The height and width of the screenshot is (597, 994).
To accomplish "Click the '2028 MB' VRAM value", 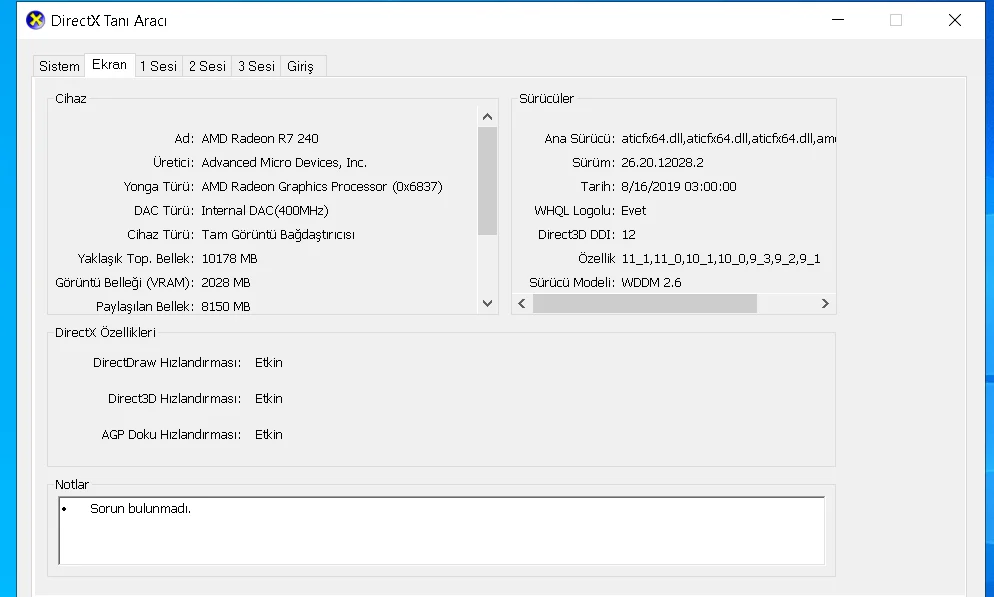I will [x=226, y=283].
